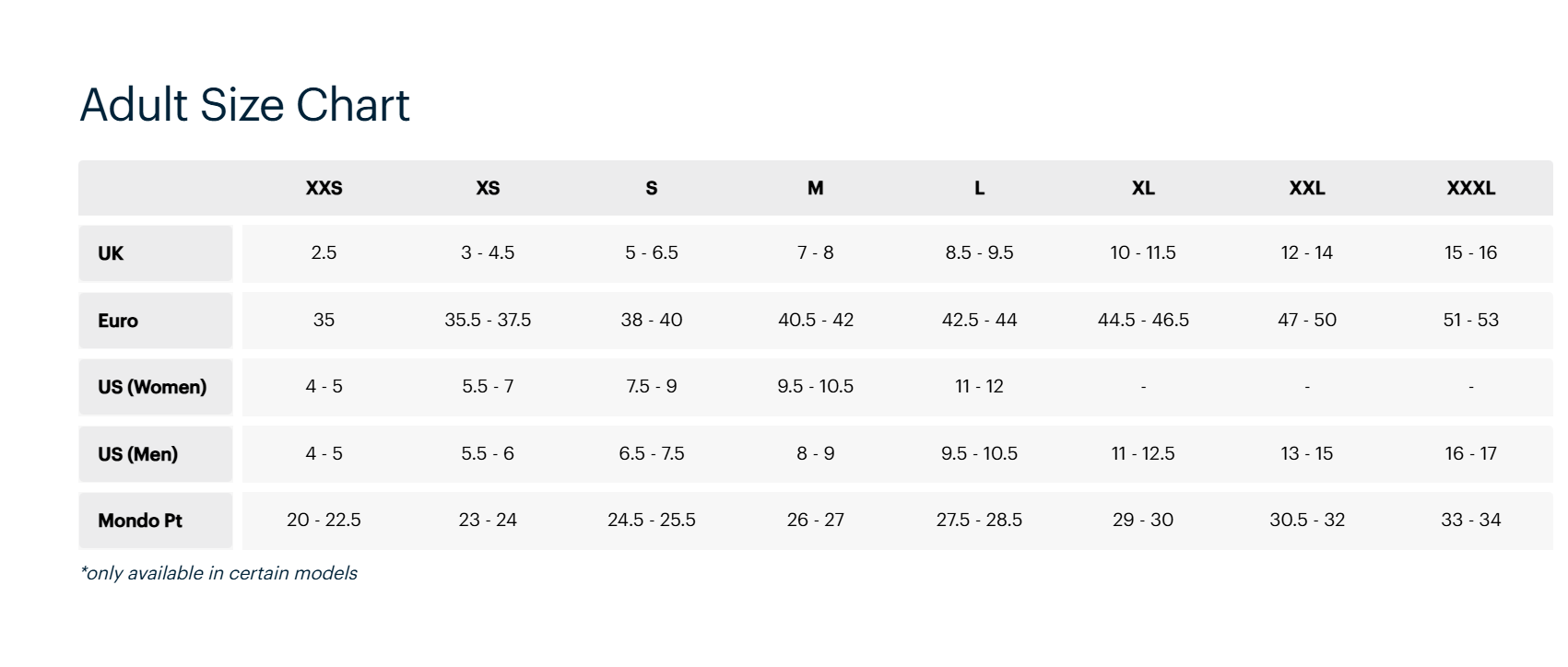The image size is (1568, 667).
Task: Select the XS column header
Action: coord(488,188)
